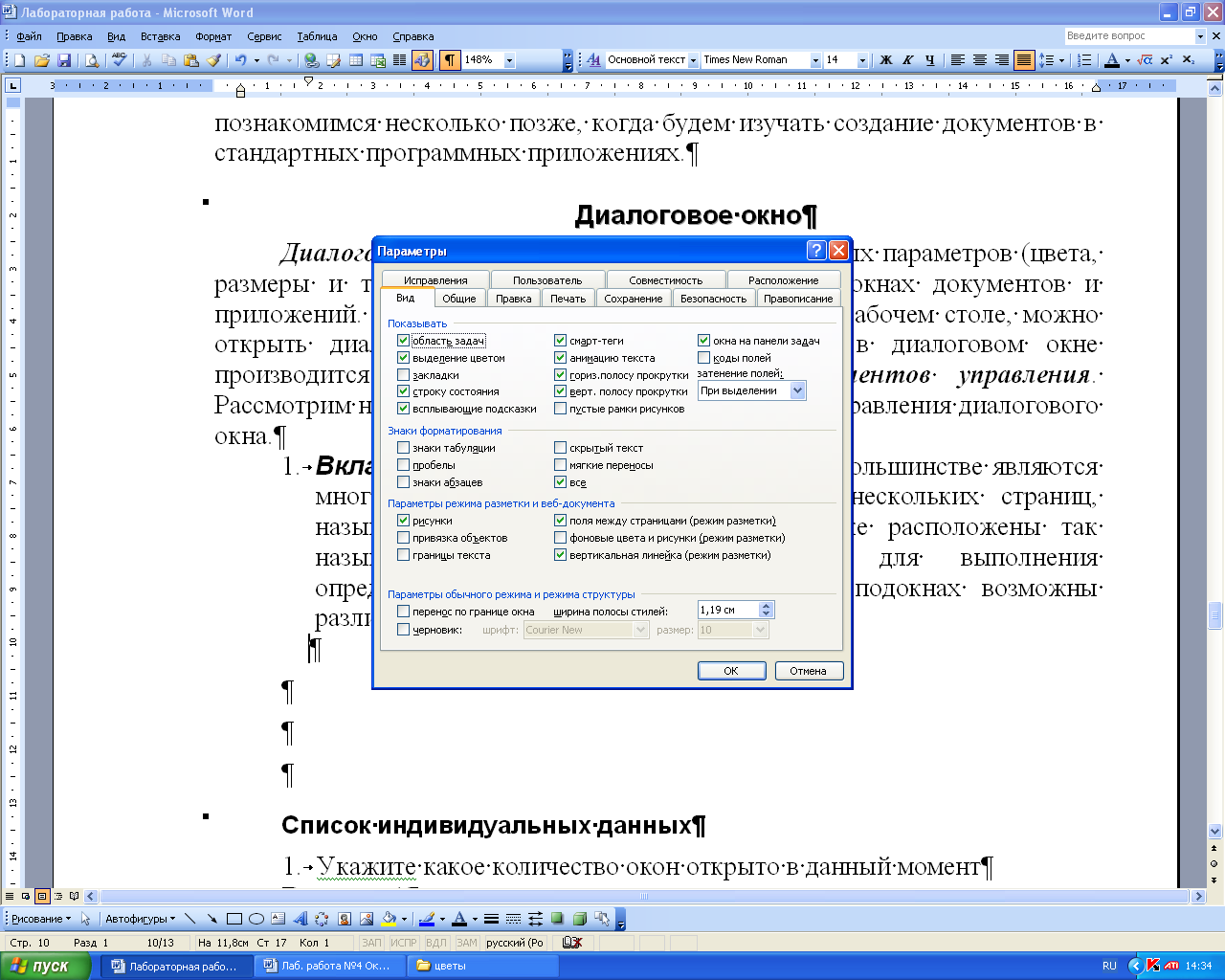Open Print Preview from the toolbar
Viewport: 1225px width, 980px height.
pos(92,60)
